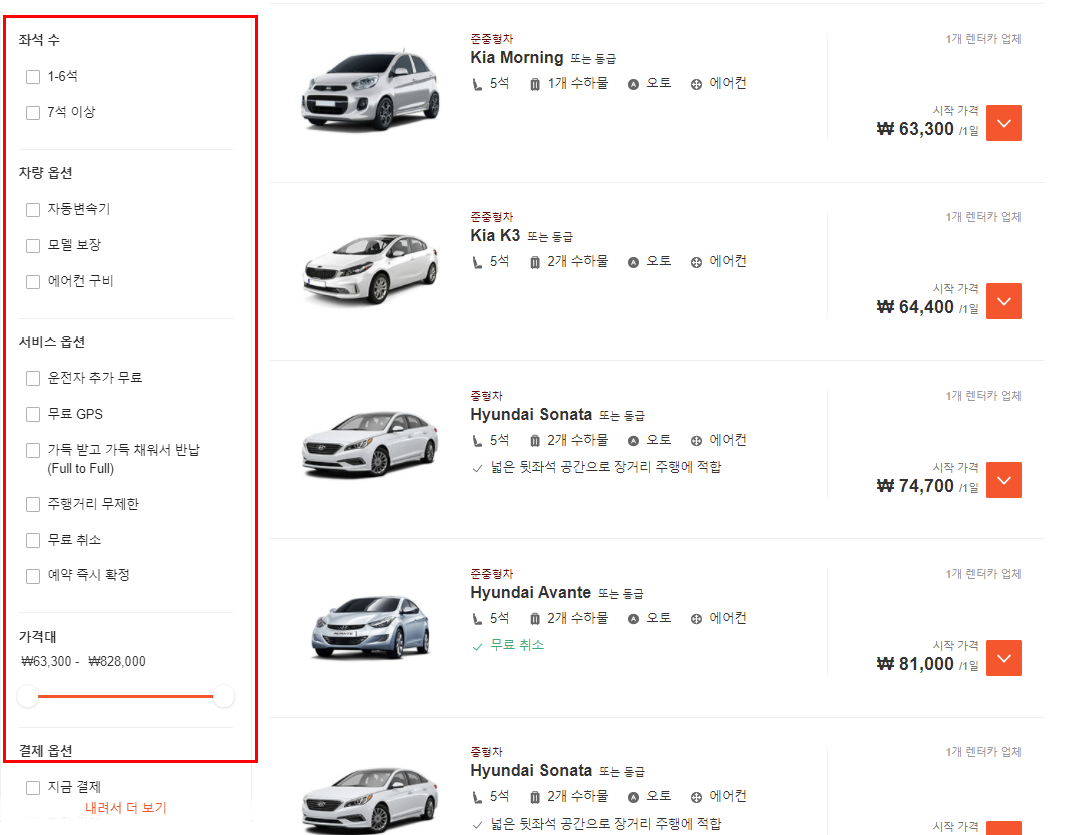Click the minimum price slider handle
This screenshot has width=1068, height=835.
[x=28, y=696]
